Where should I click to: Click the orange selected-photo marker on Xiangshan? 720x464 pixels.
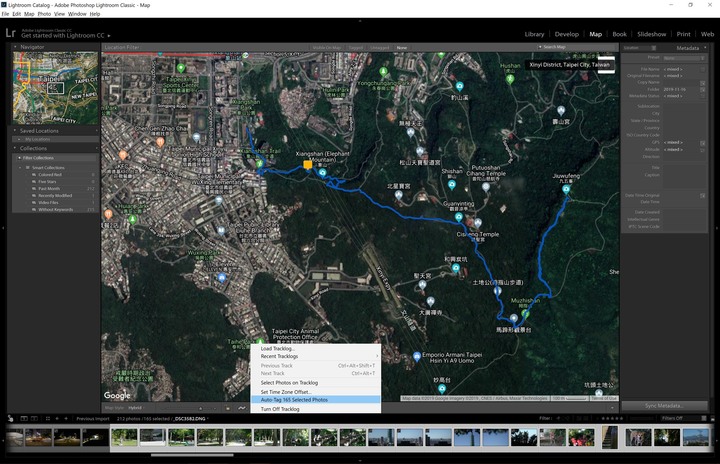point(308,164)
